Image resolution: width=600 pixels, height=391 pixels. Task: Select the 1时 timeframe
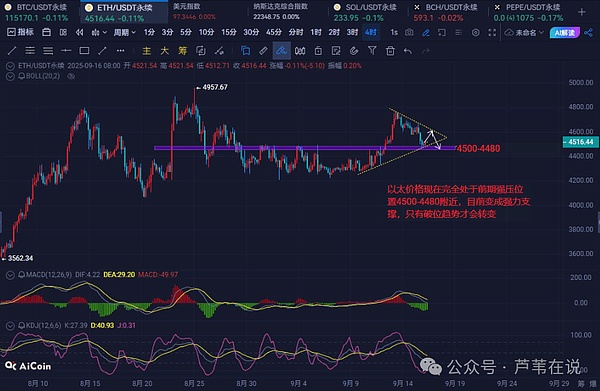[x=316, y=33]
